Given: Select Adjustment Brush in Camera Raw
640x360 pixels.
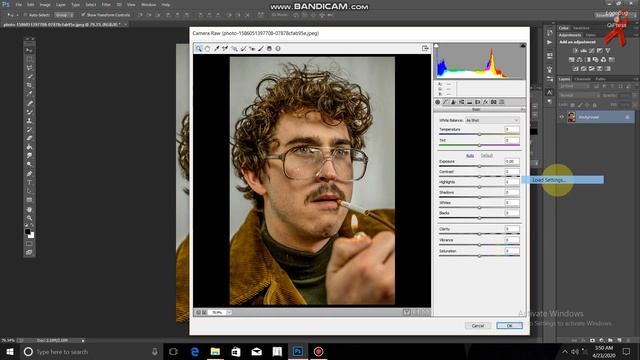Looking at the screenshot, I should click(261, 49).
